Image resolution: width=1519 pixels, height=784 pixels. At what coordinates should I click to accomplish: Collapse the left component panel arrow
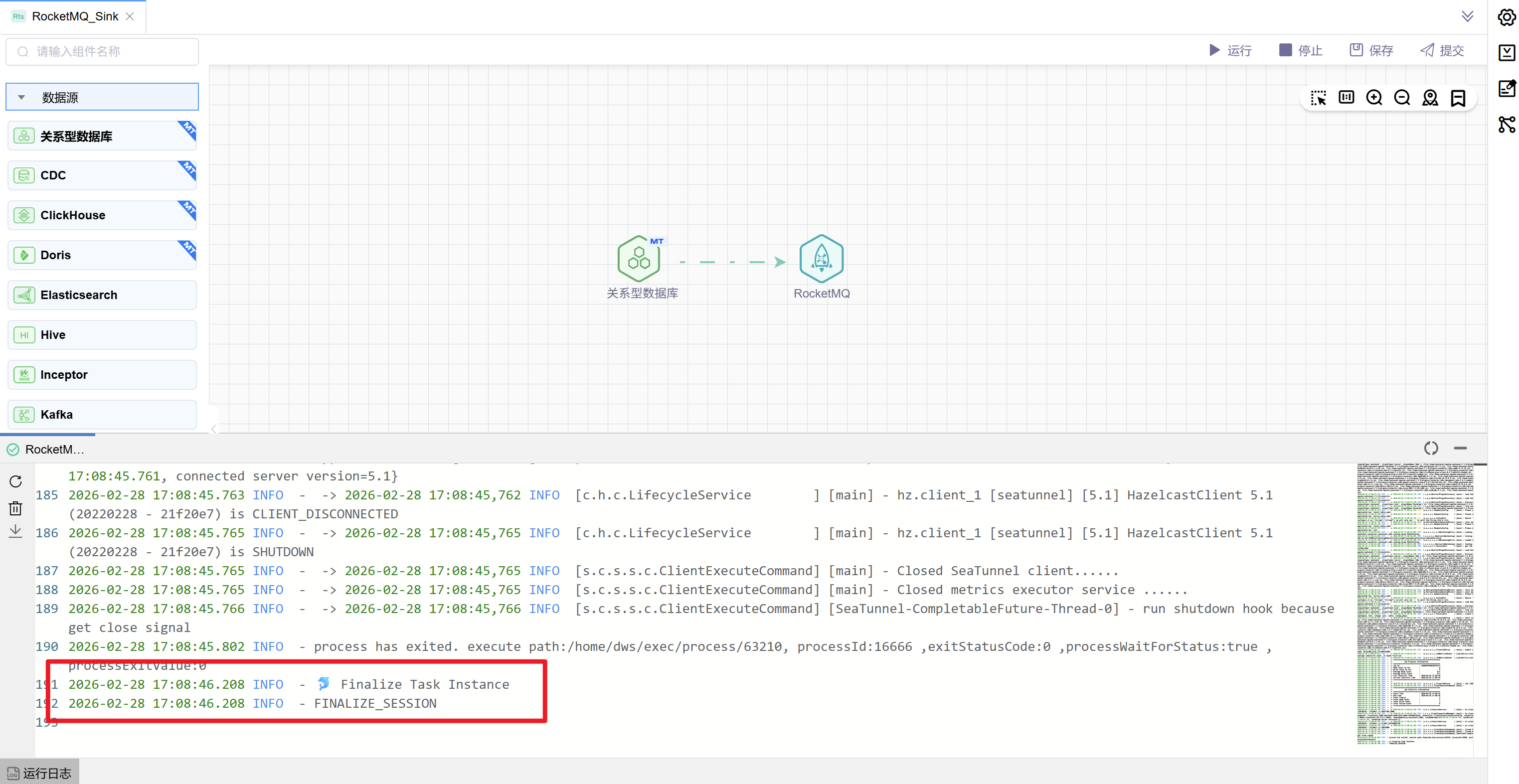point(214,429)
